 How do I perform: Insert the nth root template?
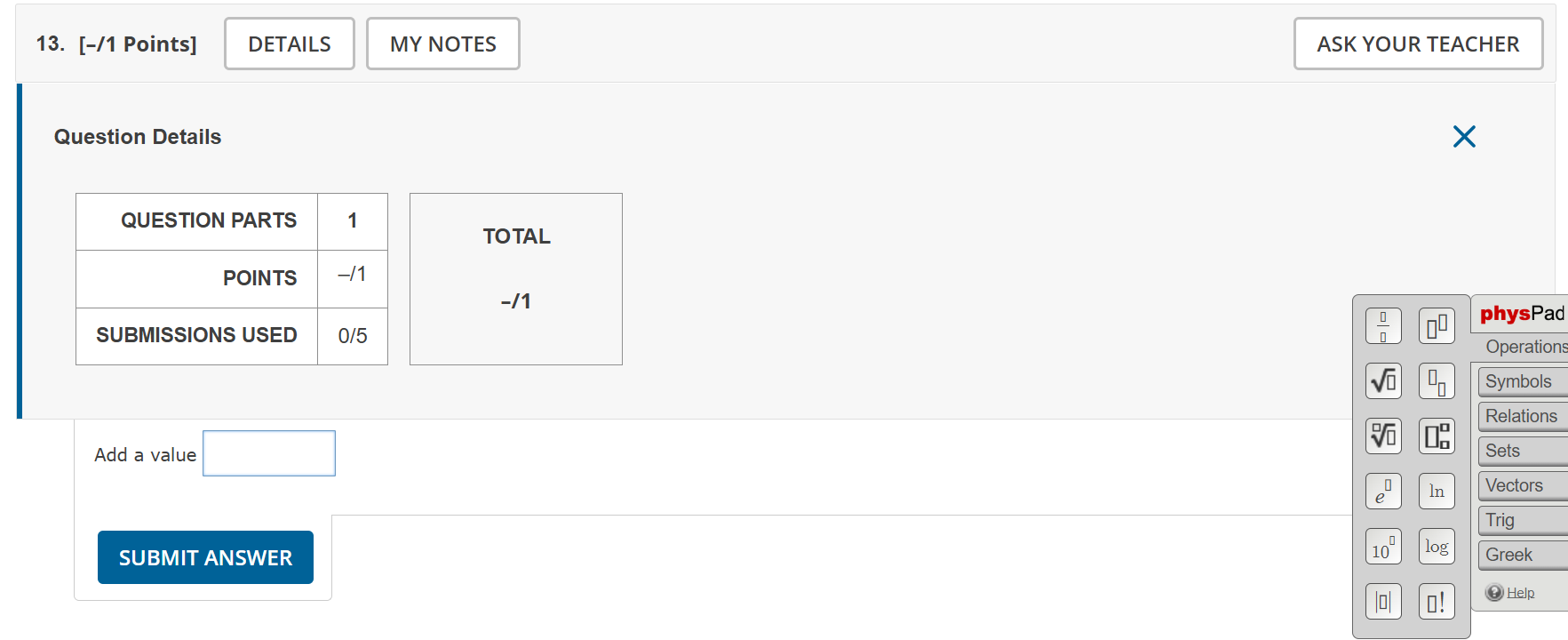[1383, 436]
